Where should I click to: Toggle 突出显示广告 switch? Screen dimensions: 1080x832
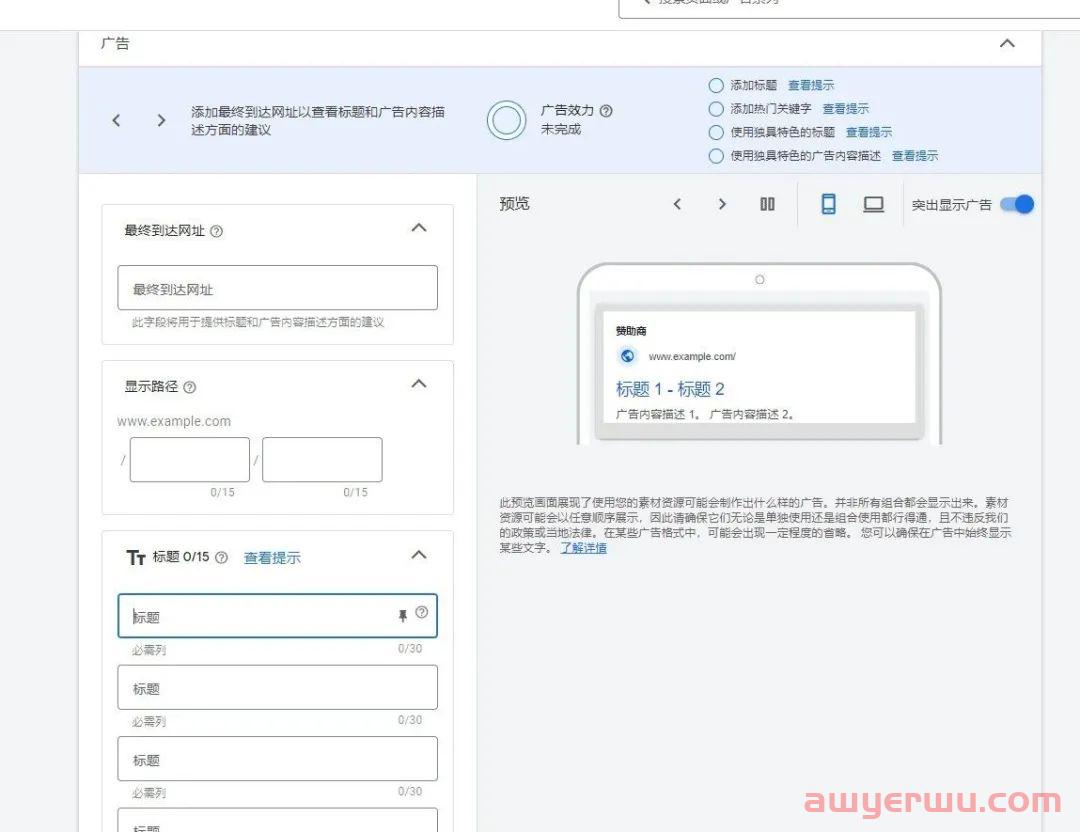pos(1017,205)
